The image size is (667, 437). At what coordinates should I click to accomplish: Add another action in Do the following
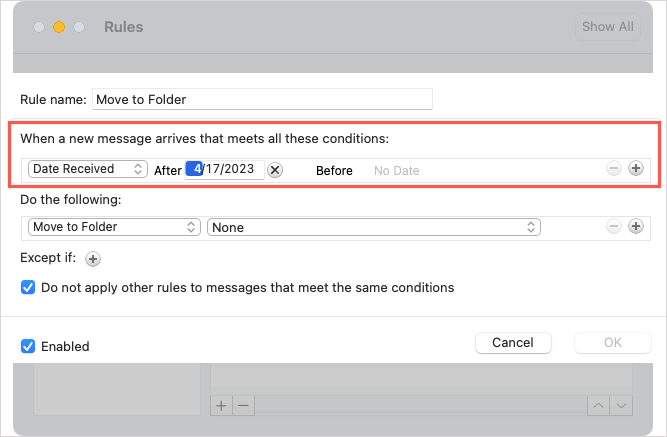click(635, 227)
